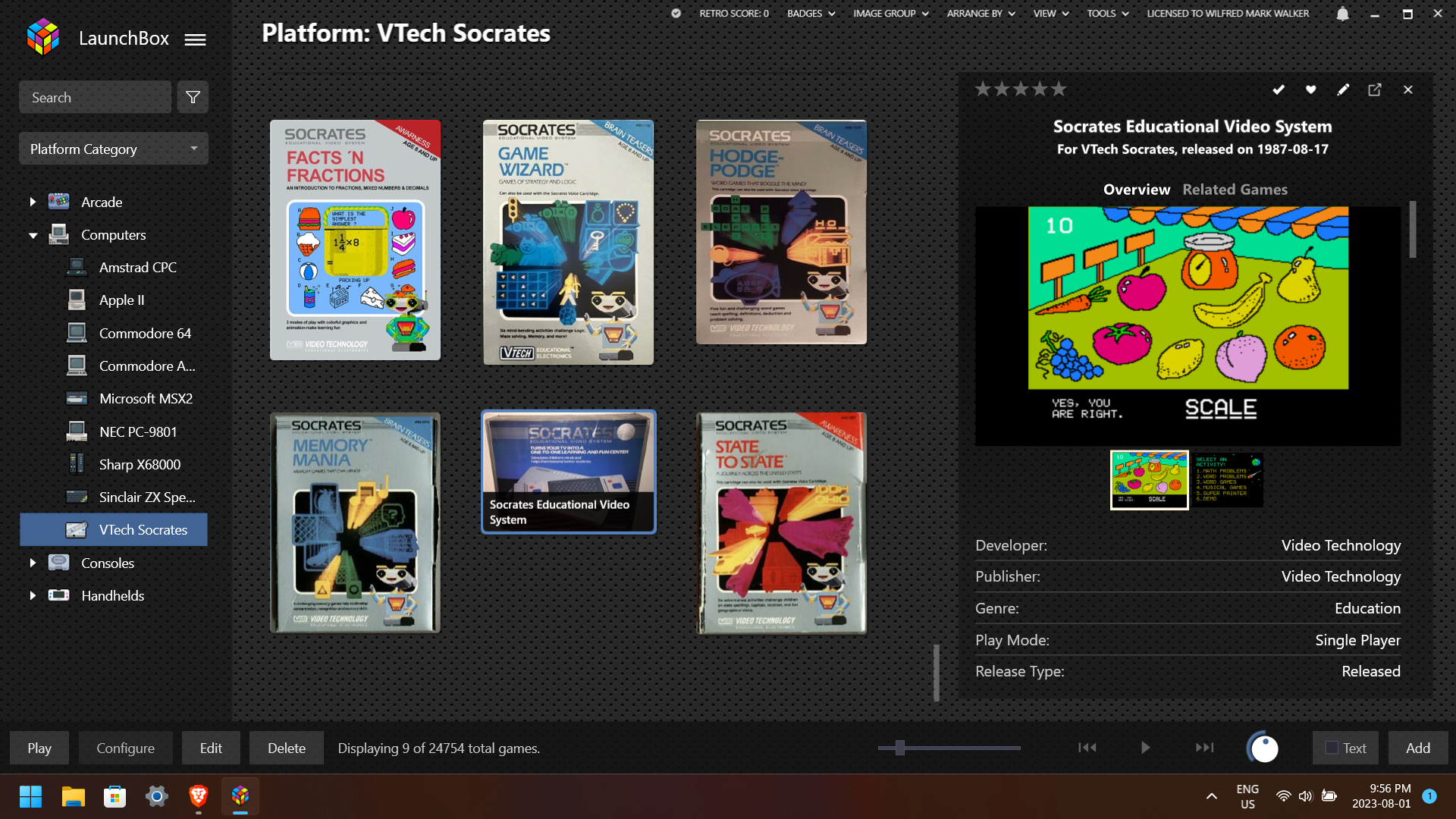Toggle the Text view checkbox
Screen dimensions: 1456x819
1332,748
